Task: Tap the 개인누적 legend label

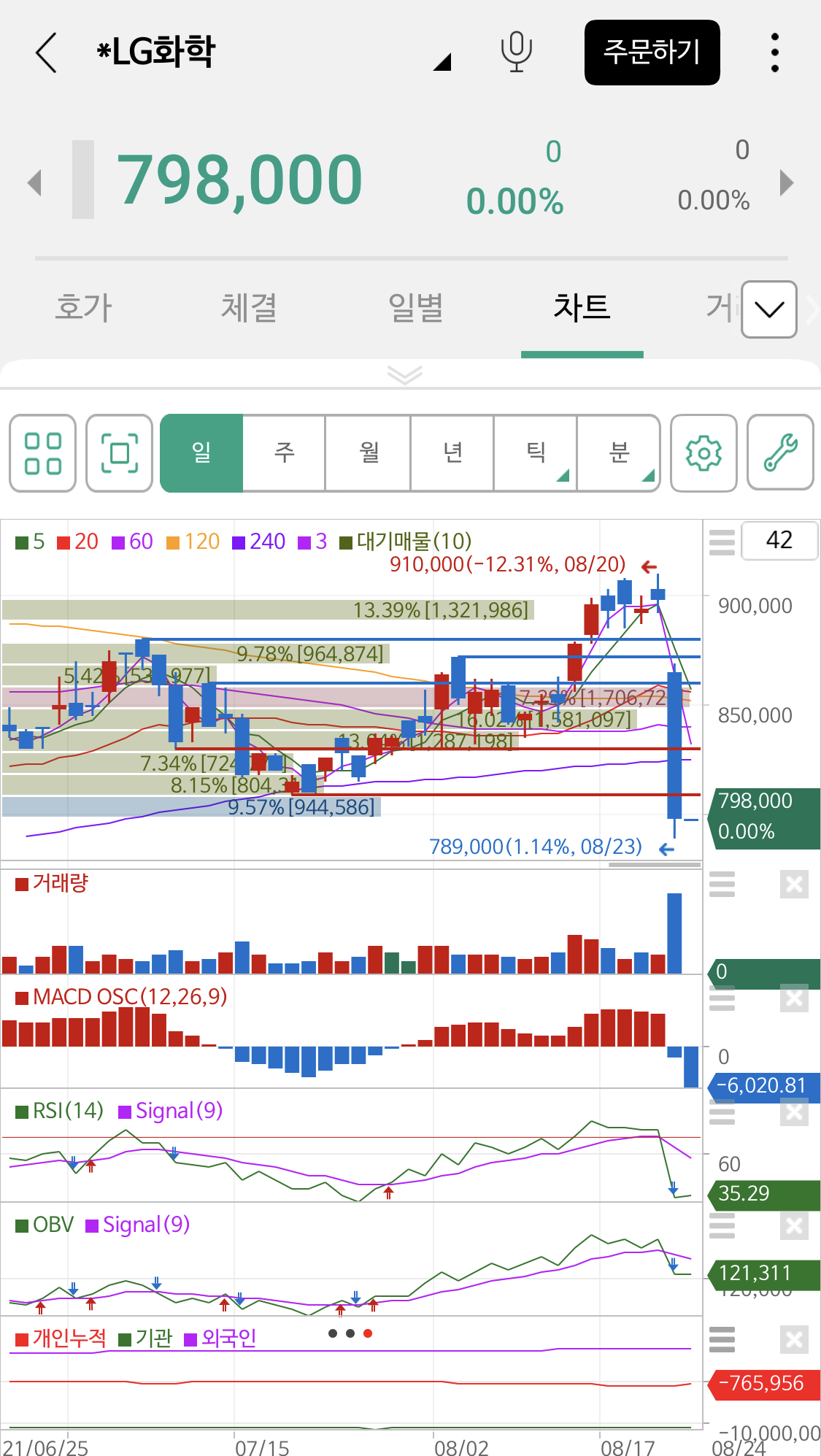Action: [61, 1338]
